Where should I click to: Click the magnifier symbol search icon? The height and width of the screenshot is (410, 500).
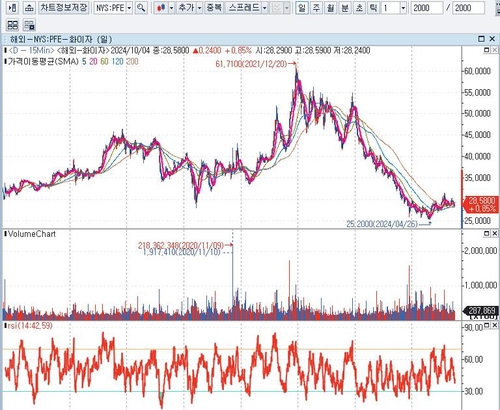coord(142,8)
